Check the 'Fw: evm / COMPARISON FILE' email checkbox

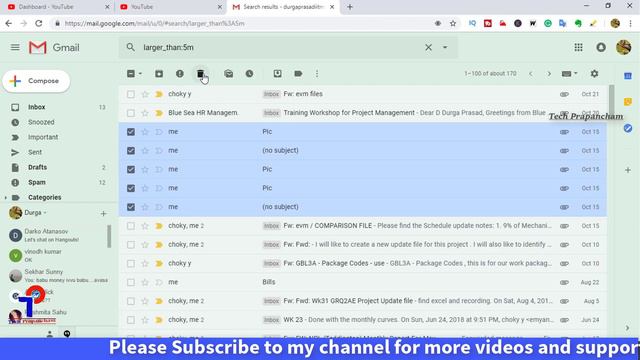[131, 226]
